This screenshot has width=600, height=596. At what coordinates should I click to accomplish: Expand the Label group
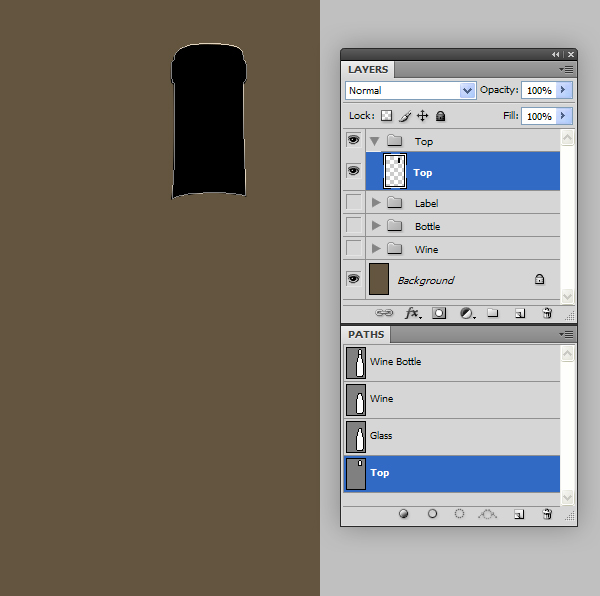click(376, 203)
